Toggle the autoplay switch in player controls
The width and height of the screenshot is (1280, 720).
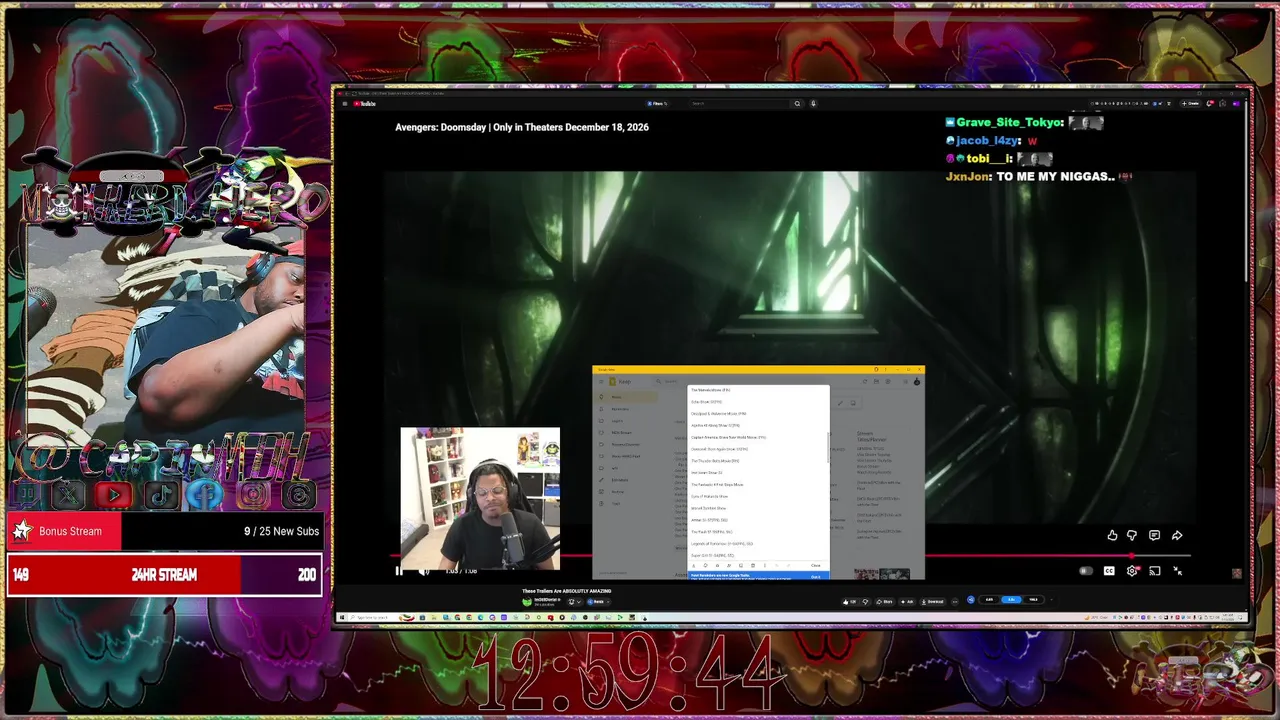1086,571
